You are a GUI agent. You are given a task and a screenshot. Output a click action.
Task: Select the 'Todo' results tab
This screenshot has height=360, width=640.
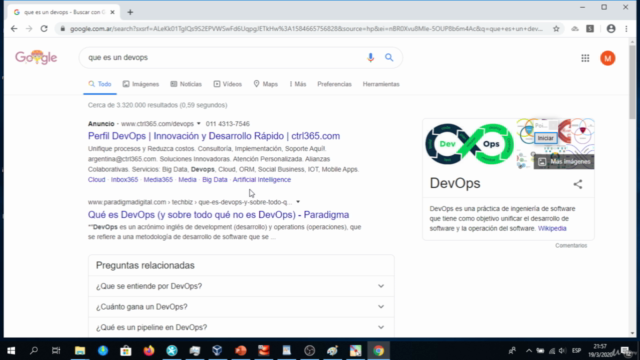(100, 84)
